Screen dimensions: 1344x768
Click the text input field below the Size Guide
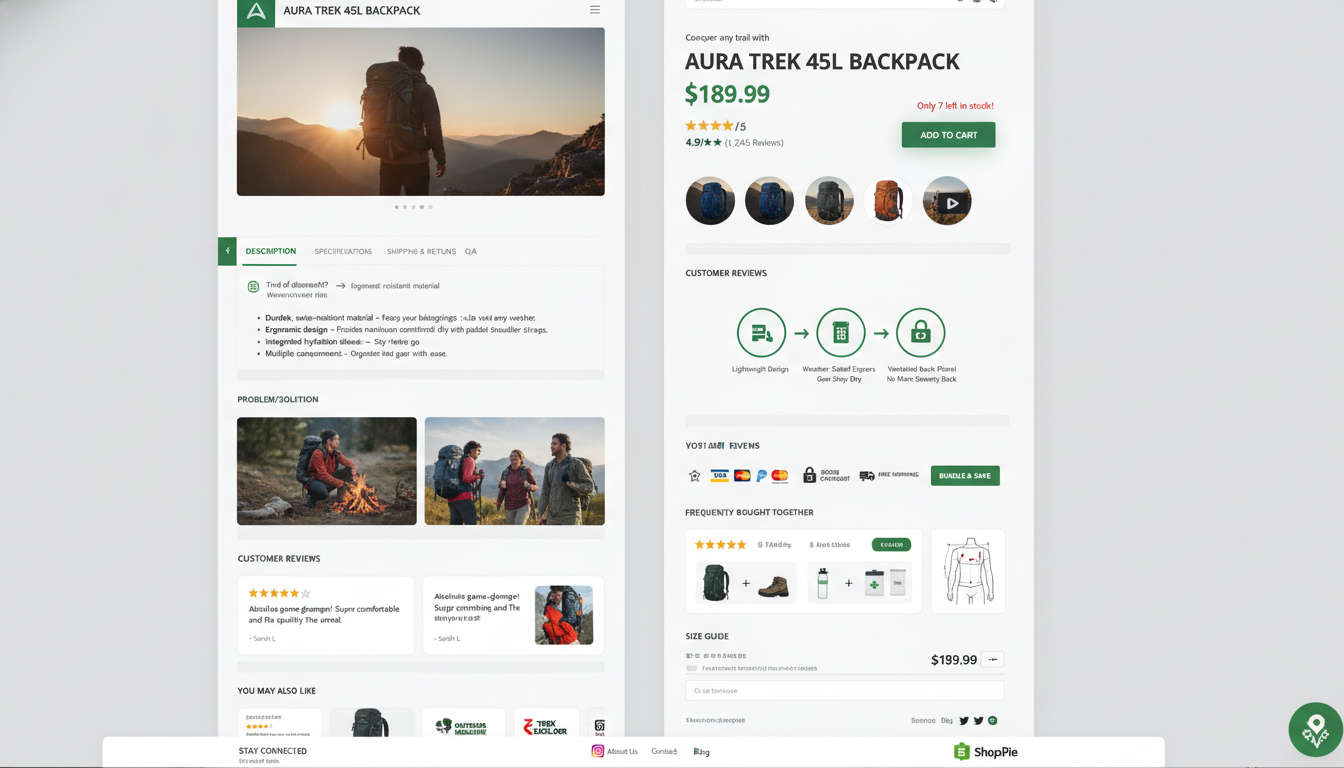[843, 689]
